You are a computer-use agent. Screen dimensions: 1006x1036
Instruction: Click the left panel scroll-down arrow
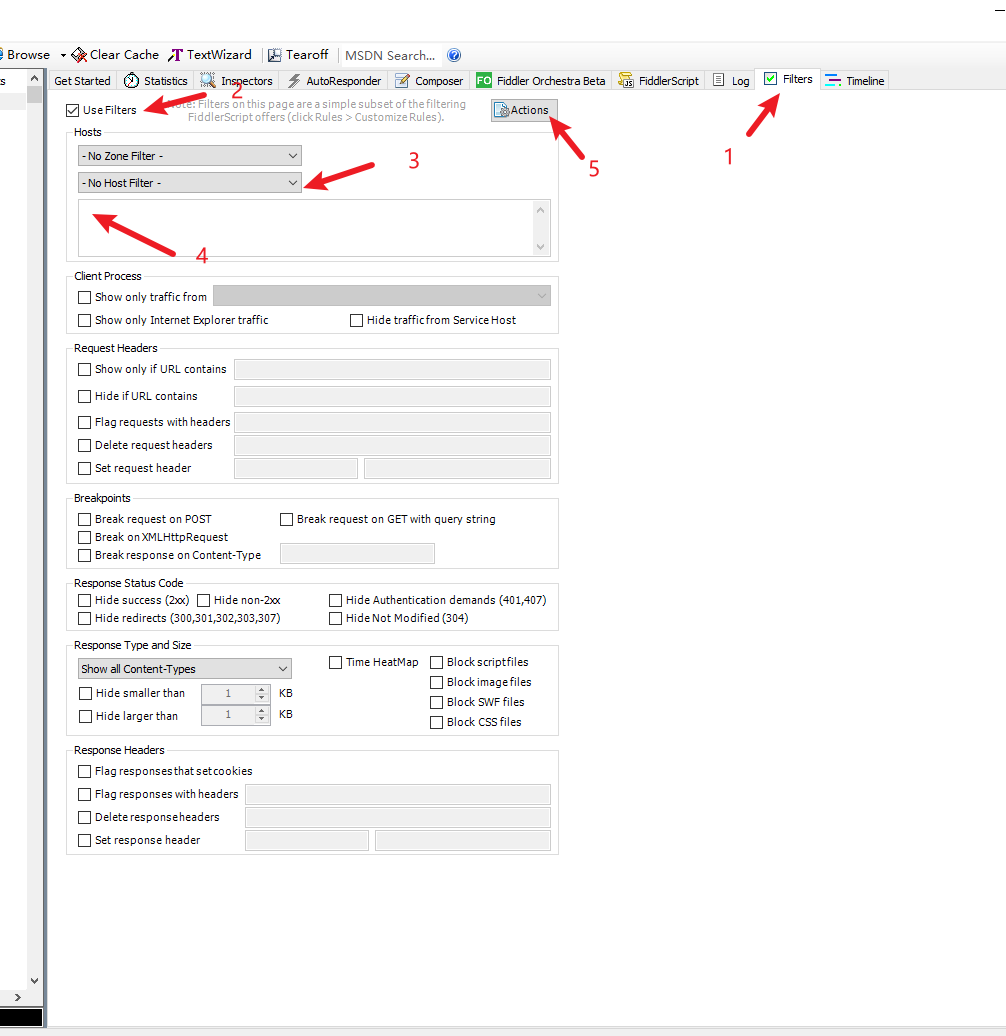34,981
